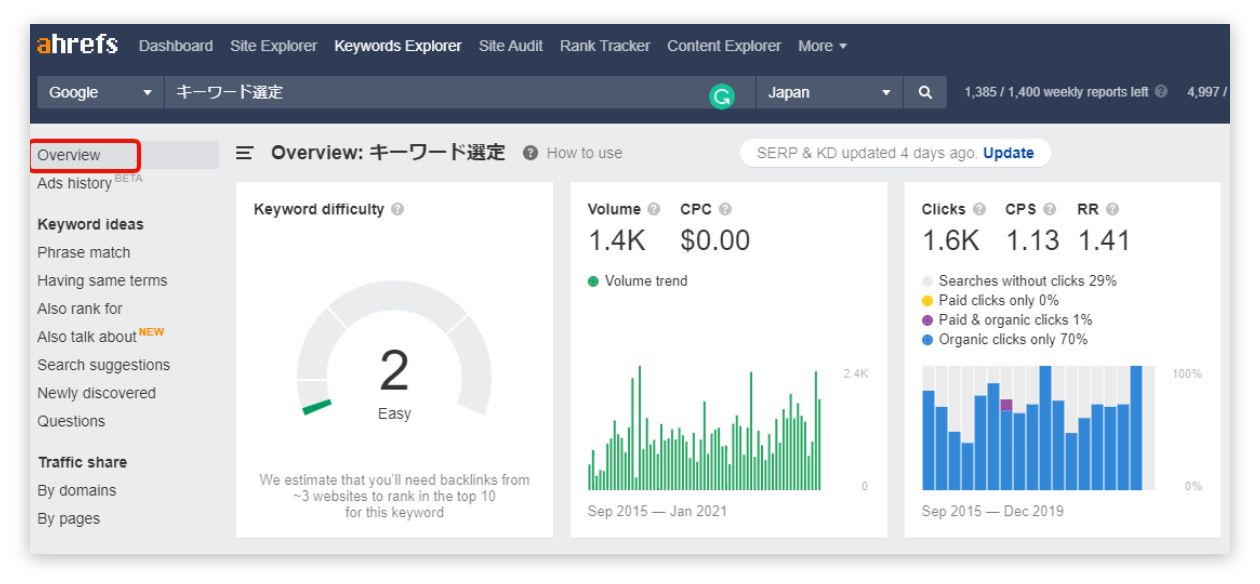Open Also rank for report

(x=80, y=309)
